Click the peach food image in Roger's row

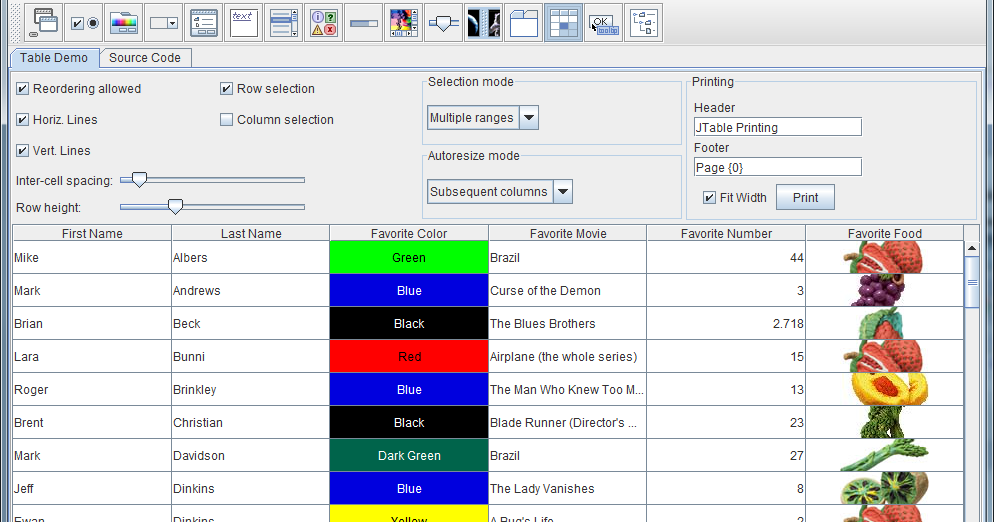click(x=889, y=389)
